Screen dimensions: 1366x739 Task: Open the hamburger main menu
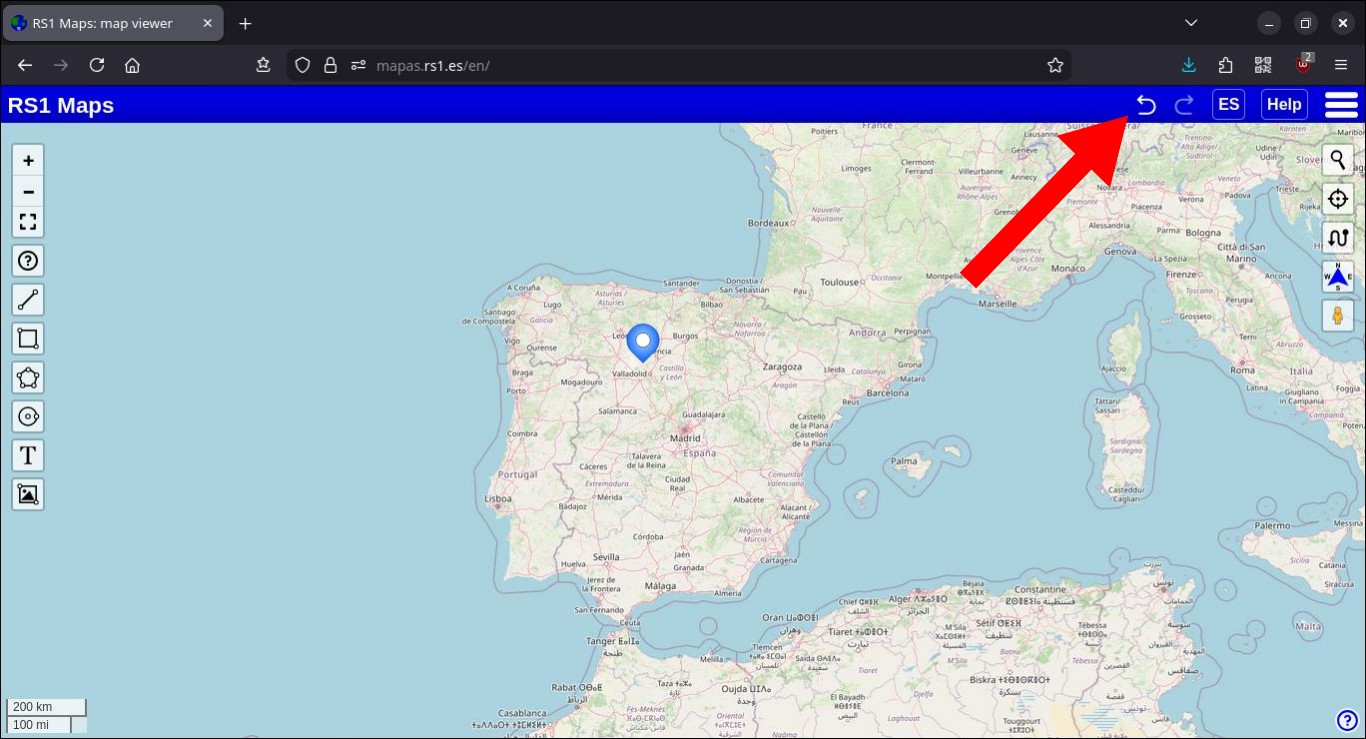tap(1341, 105)
